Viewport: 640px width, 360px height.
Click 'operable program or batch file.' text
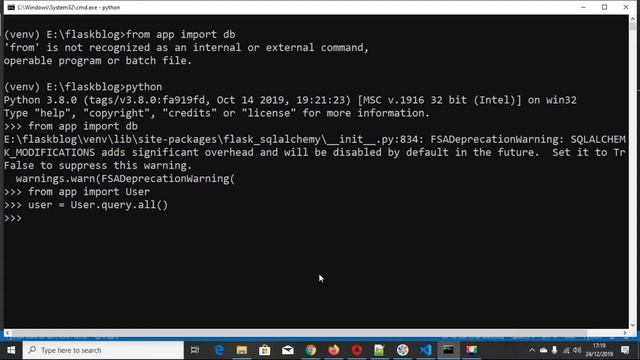click(x=98, y=61)
